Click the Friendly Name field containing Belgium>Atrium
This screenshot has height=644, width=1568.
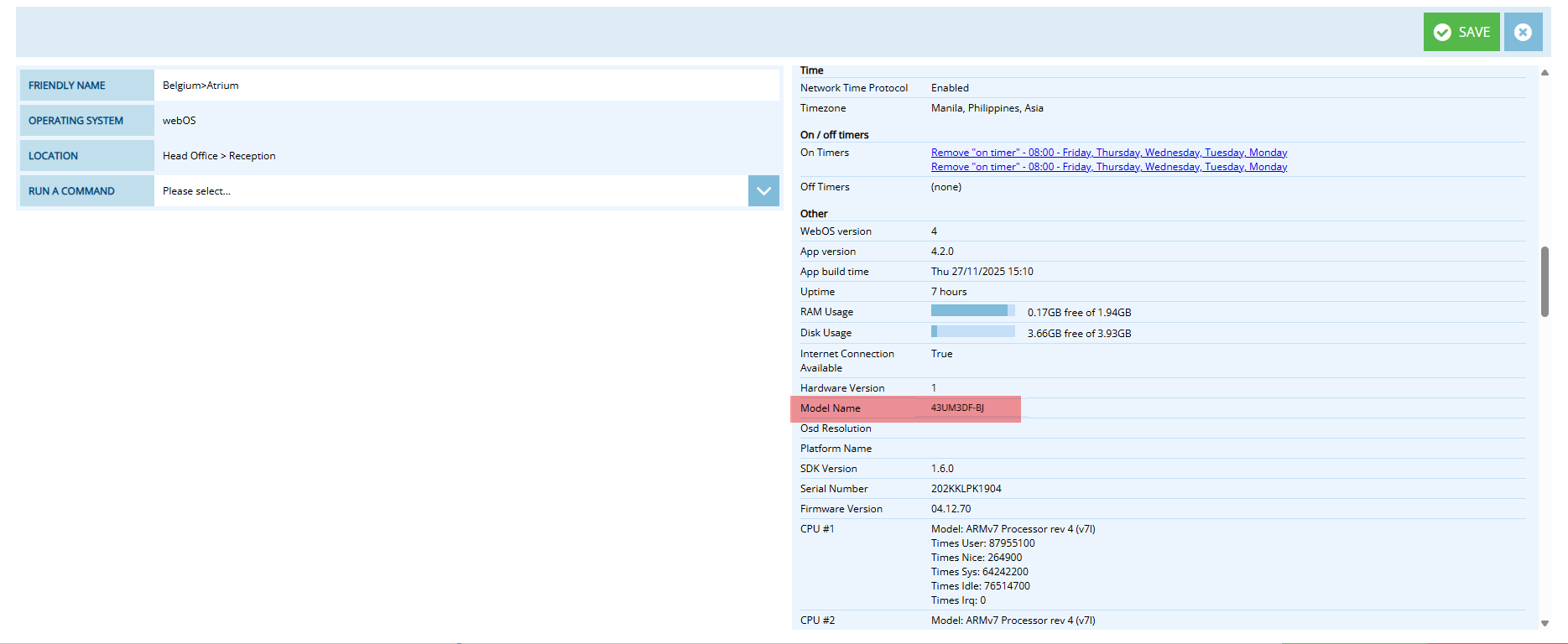click(x=466, y=86)
